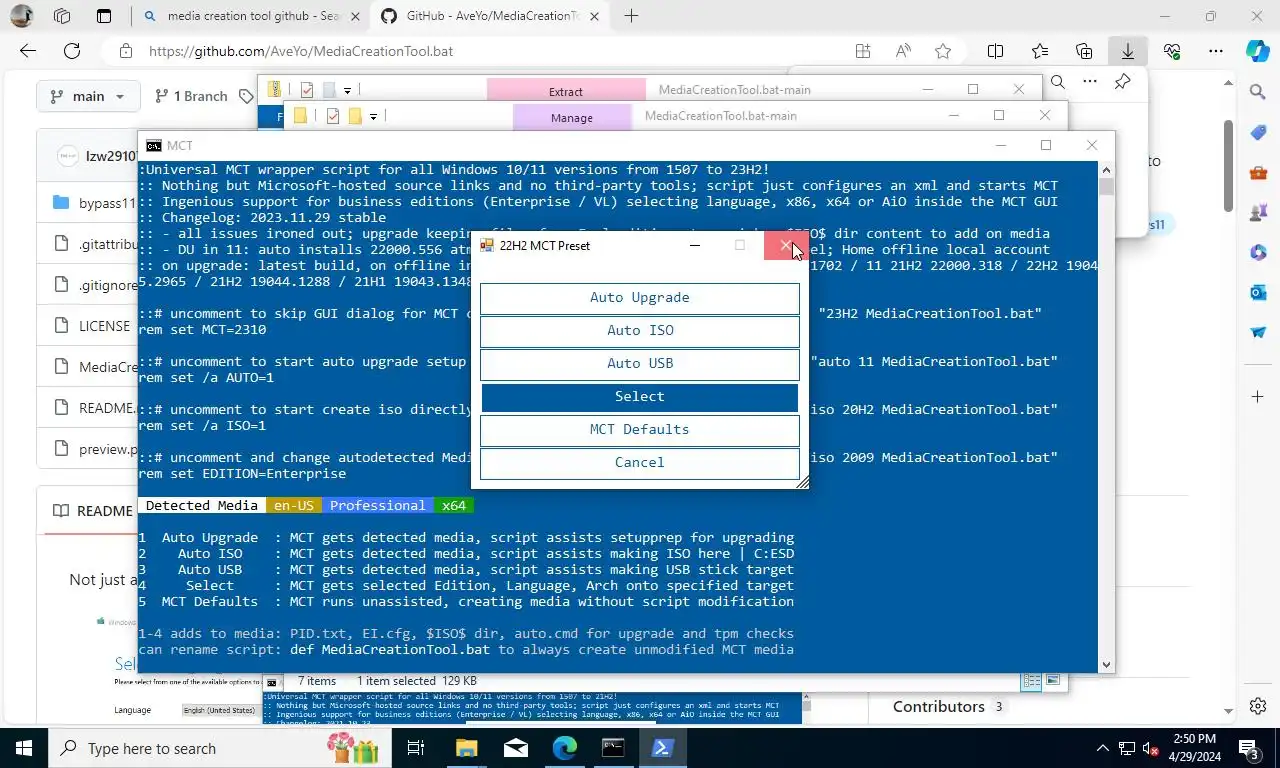Image resolution: width=1280 pixels, height=768 pixels.
Task: Click the Extract ribbon tab
Action: point(565,91)
